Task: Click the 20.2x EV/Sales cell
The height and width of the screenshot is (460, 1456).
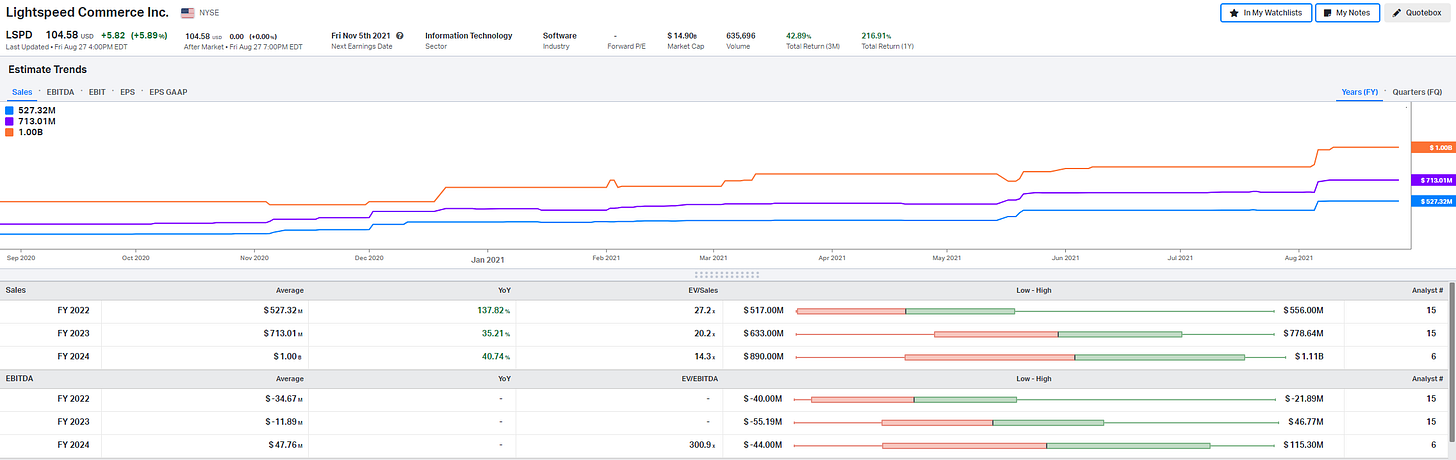Action: [705, 333]
